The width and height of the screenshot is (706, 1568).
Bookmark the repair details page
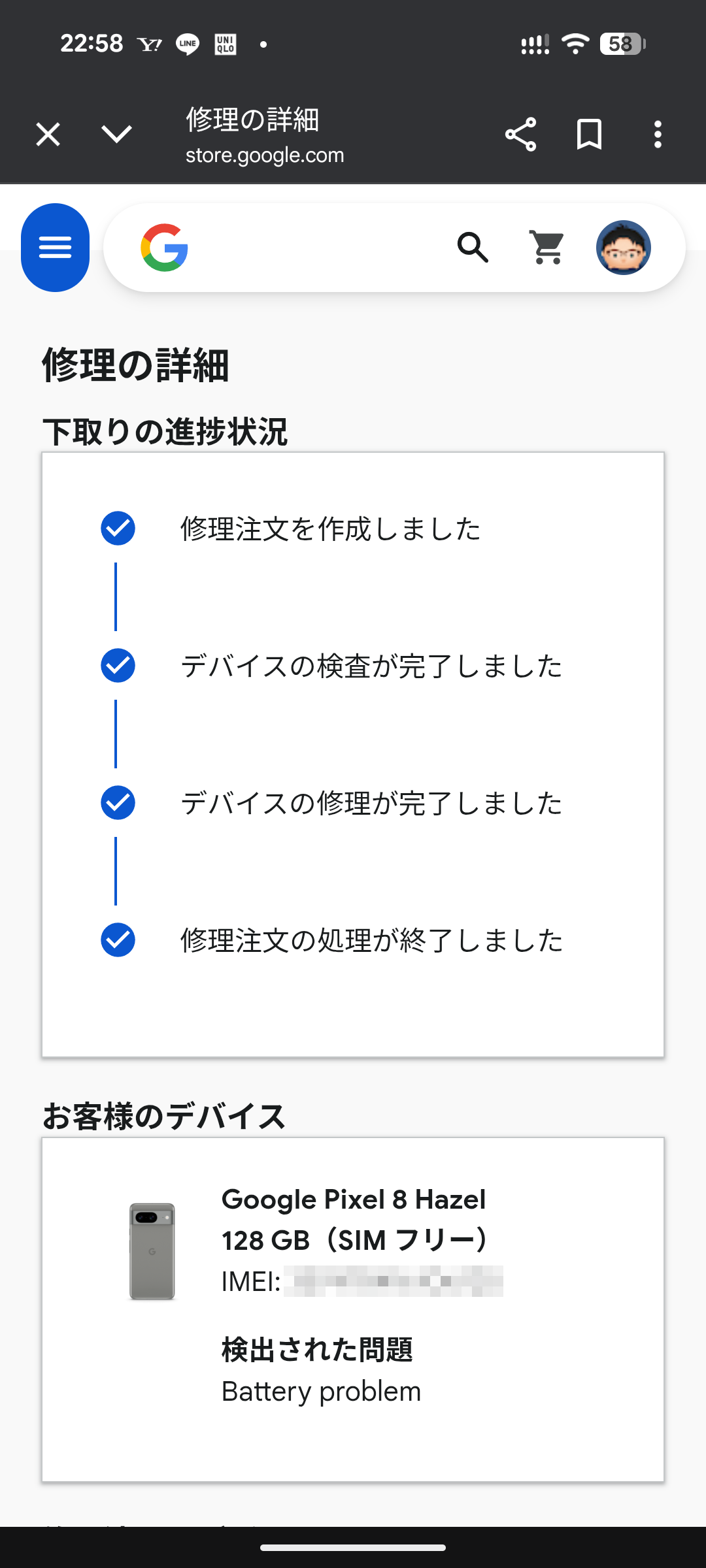pos(589,135)
